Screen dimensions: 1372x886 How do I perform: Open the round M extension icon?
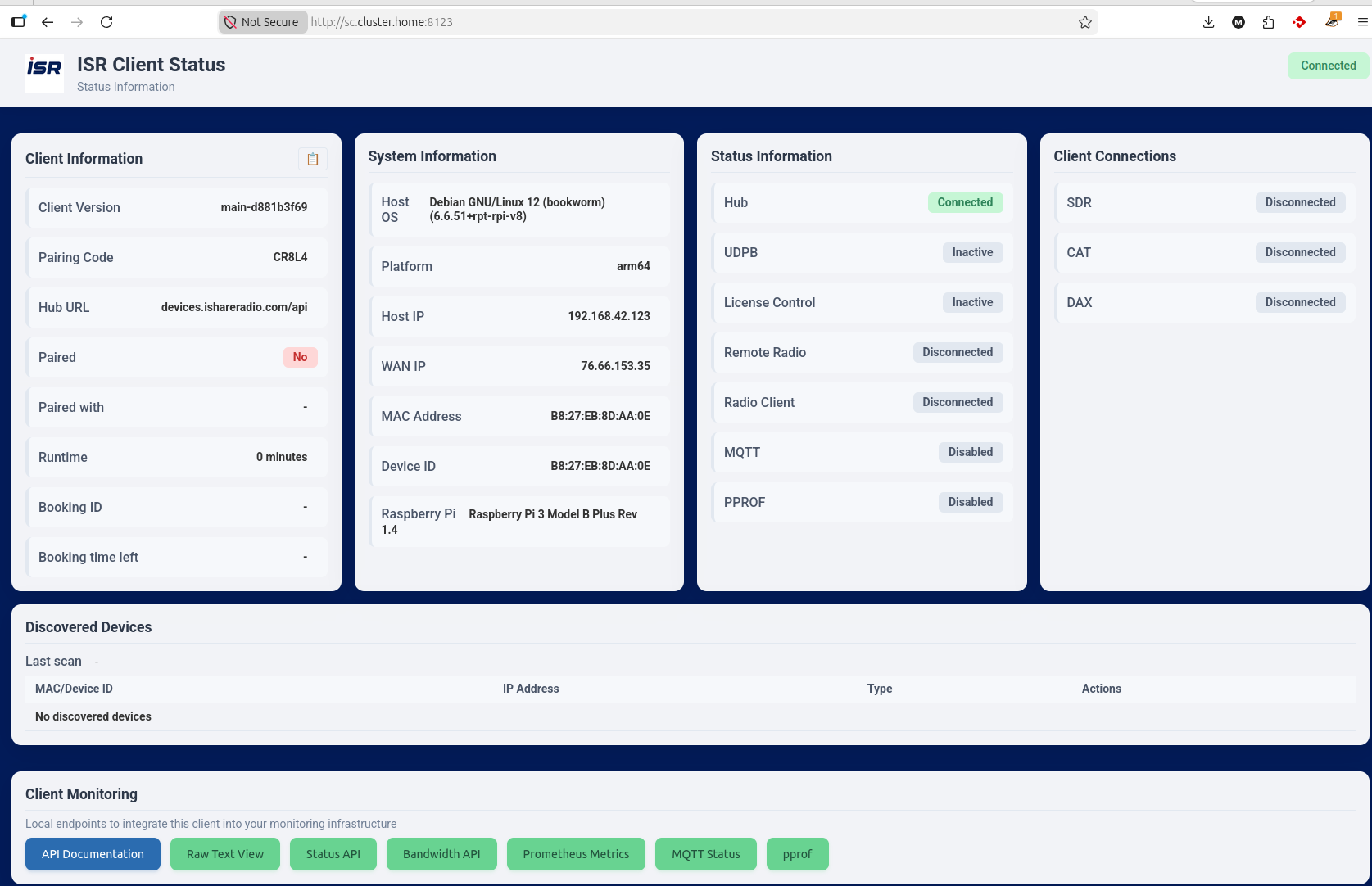[1238, 22]
